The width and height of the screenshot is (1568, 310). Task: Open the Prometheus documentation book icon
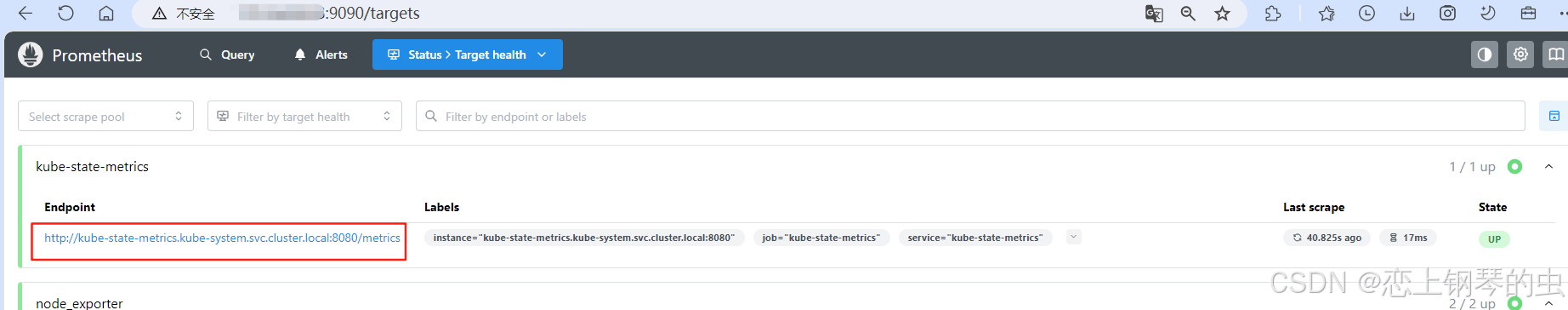1555,55
